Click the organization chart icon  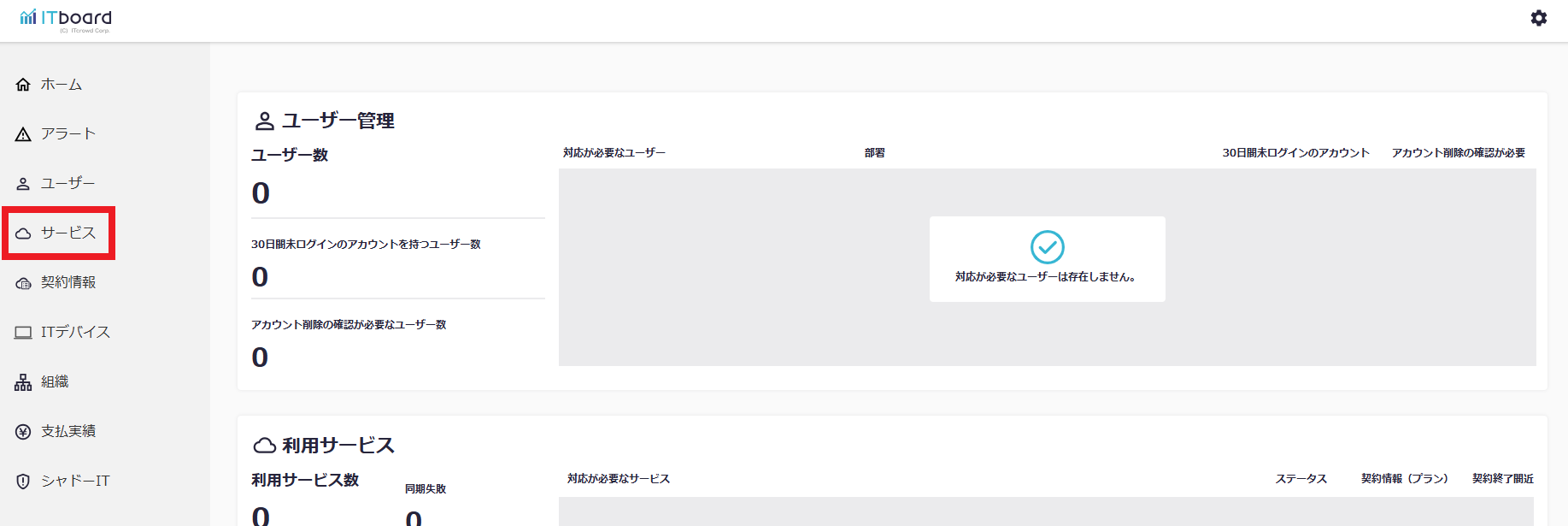click(x=23, y=382)
